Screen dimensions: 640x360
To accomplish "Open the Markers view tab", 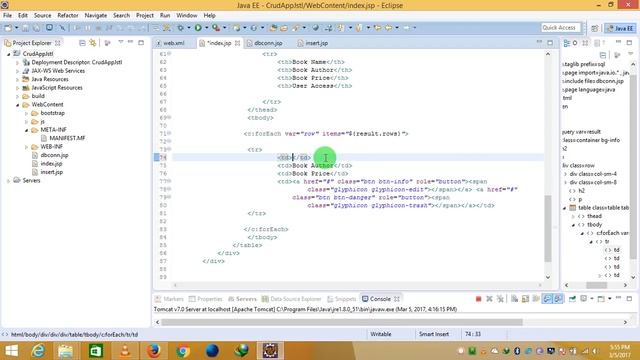I will [169, 299].
